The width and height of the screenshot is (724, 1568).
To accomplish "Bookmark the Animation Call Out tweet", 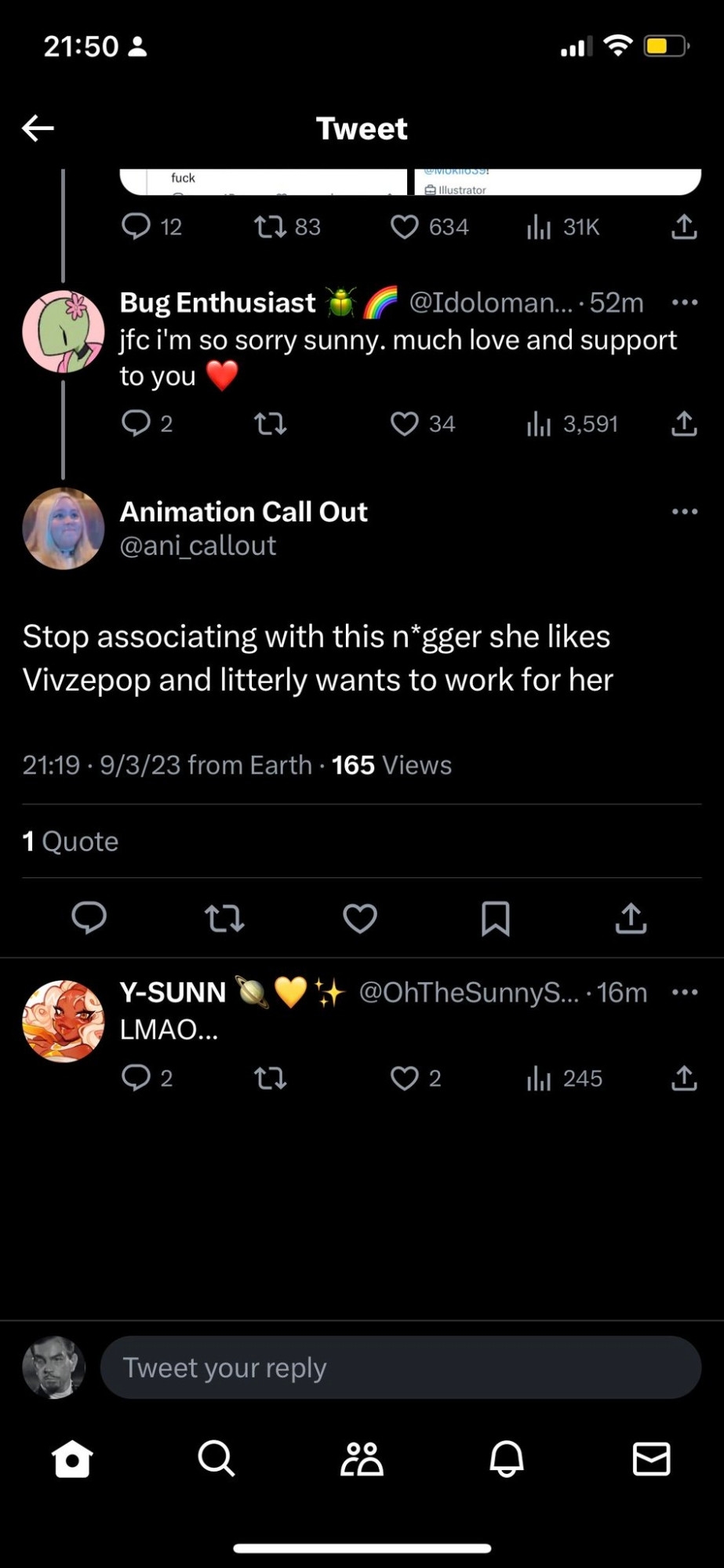I will tap(495, 918).
